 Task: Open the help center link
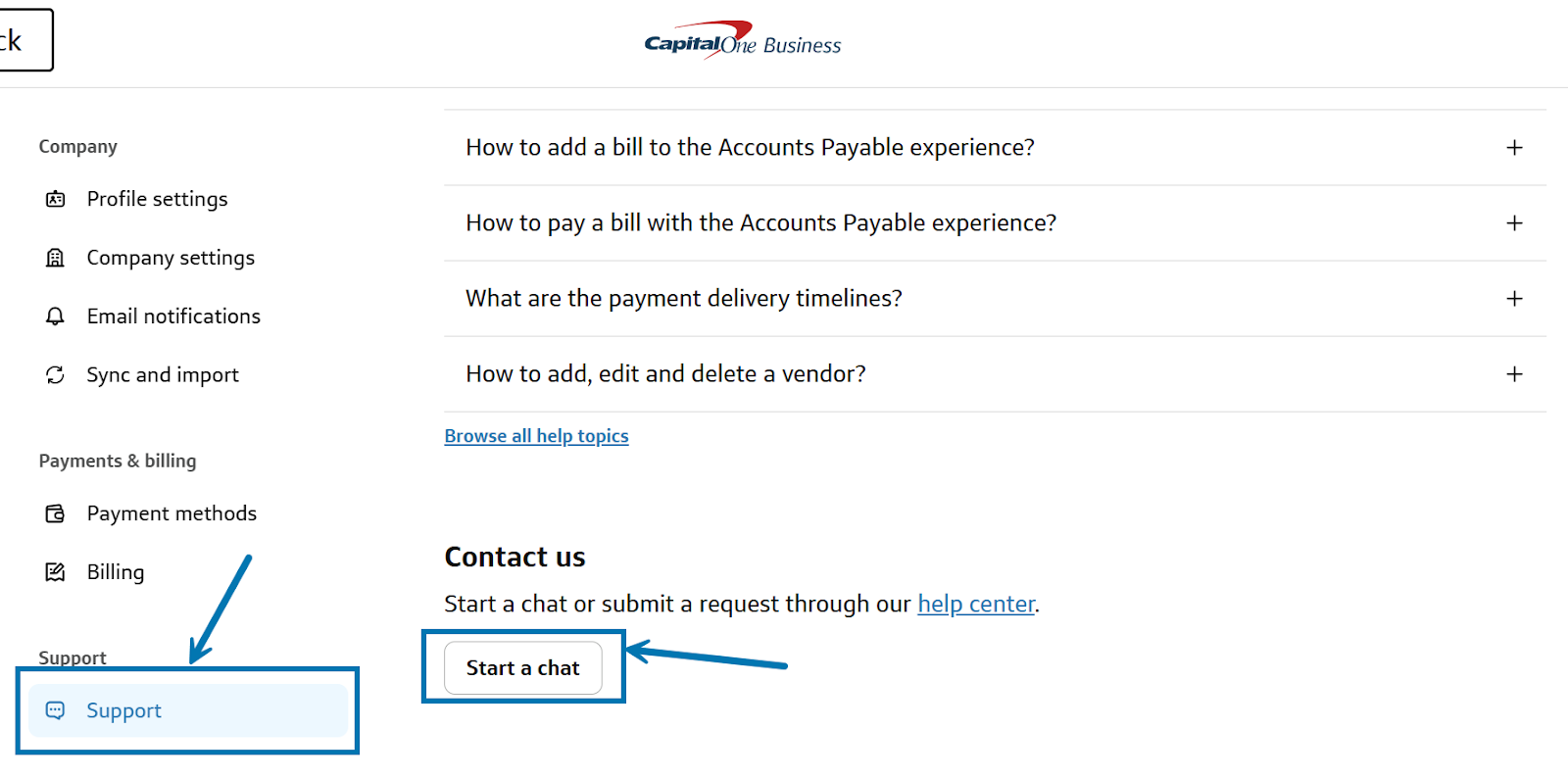pyautogui.click(x=975, y=605)
